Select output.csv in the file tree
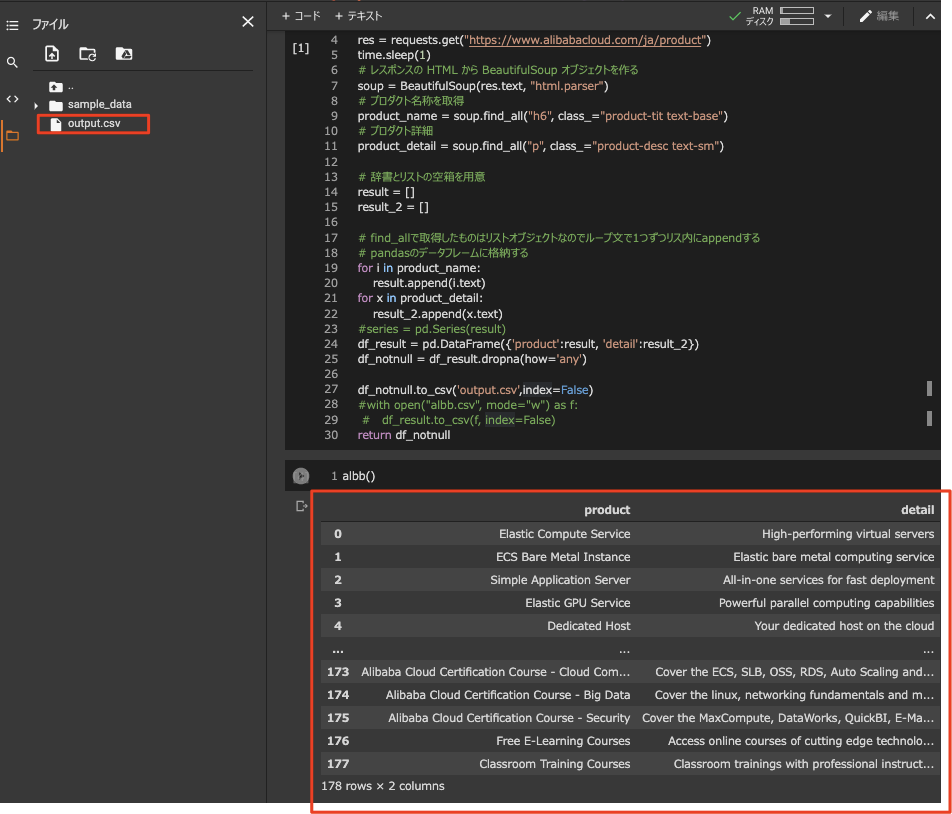The image size is (952, 814). coord(93,124)
